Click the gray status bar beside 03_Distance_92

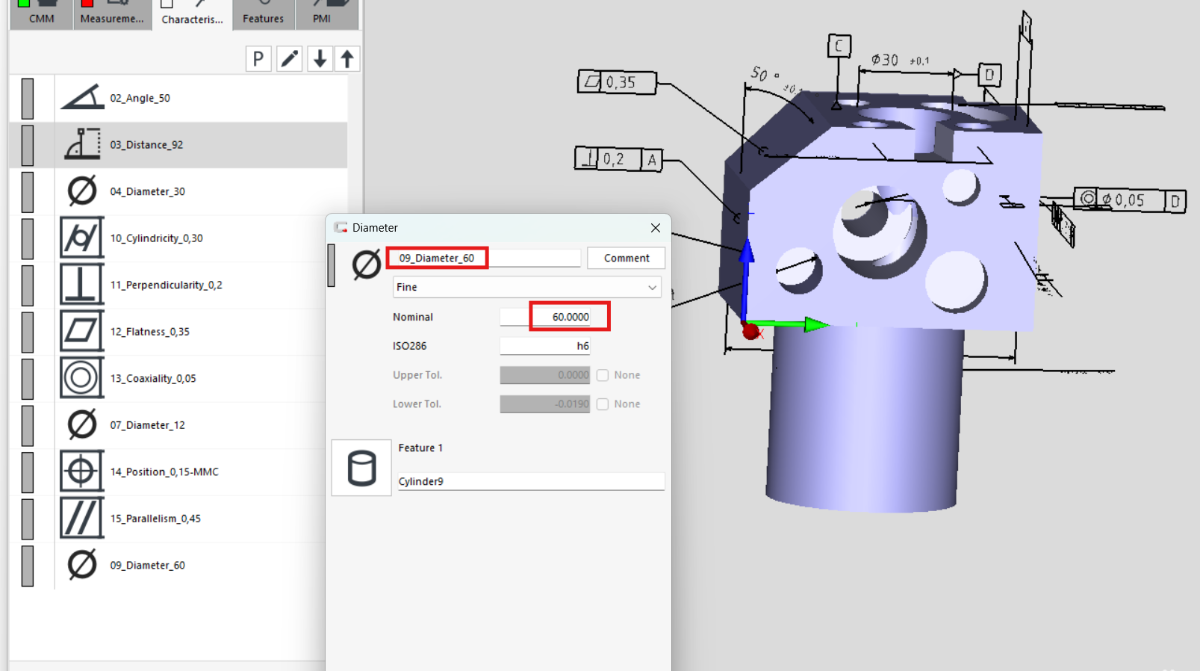click(28, 145)
